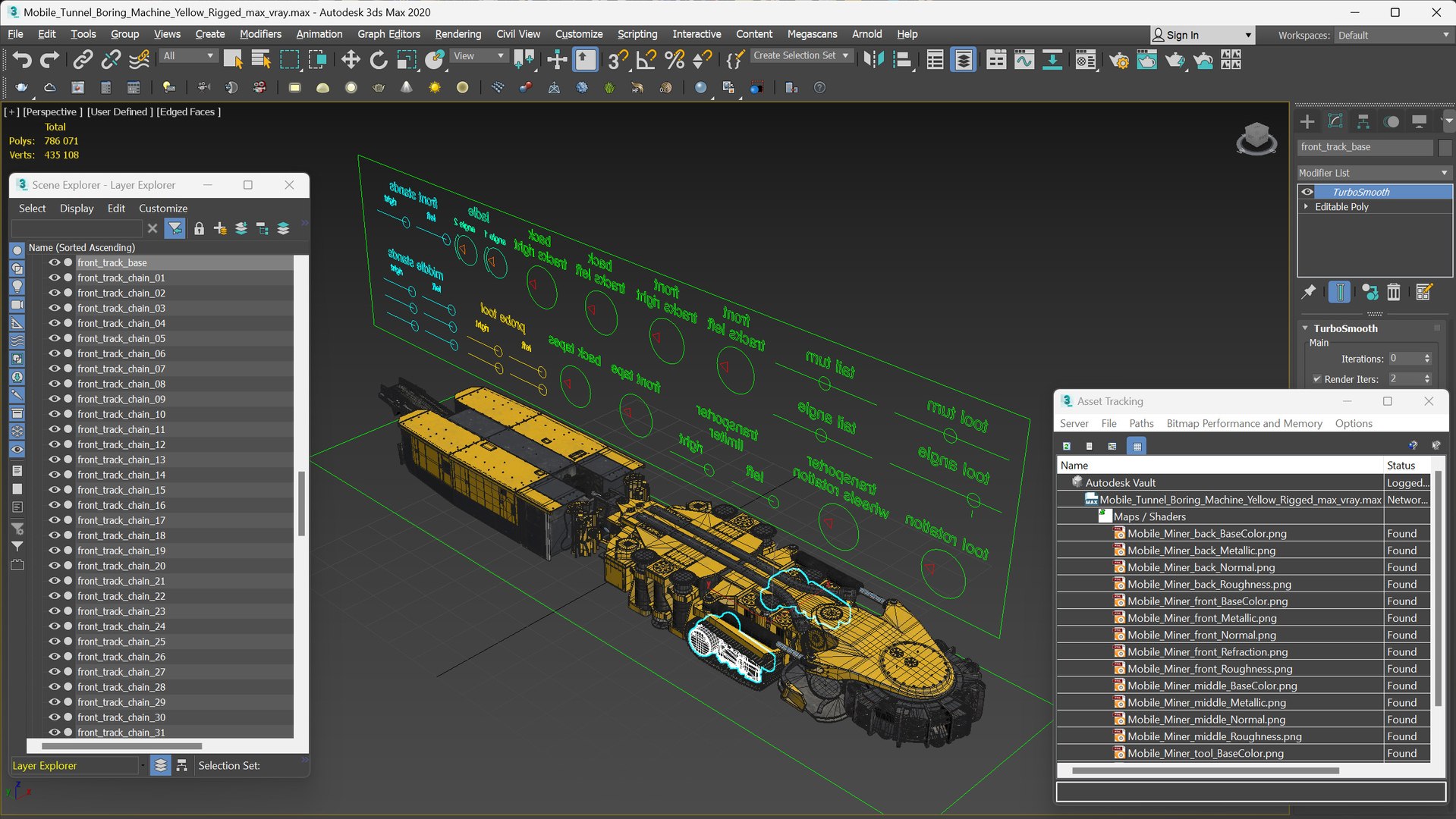1456x819 pixels.
Task: Open Display menu in Scene Explorer
Action: pyautogui.click(x=77, y=209)
